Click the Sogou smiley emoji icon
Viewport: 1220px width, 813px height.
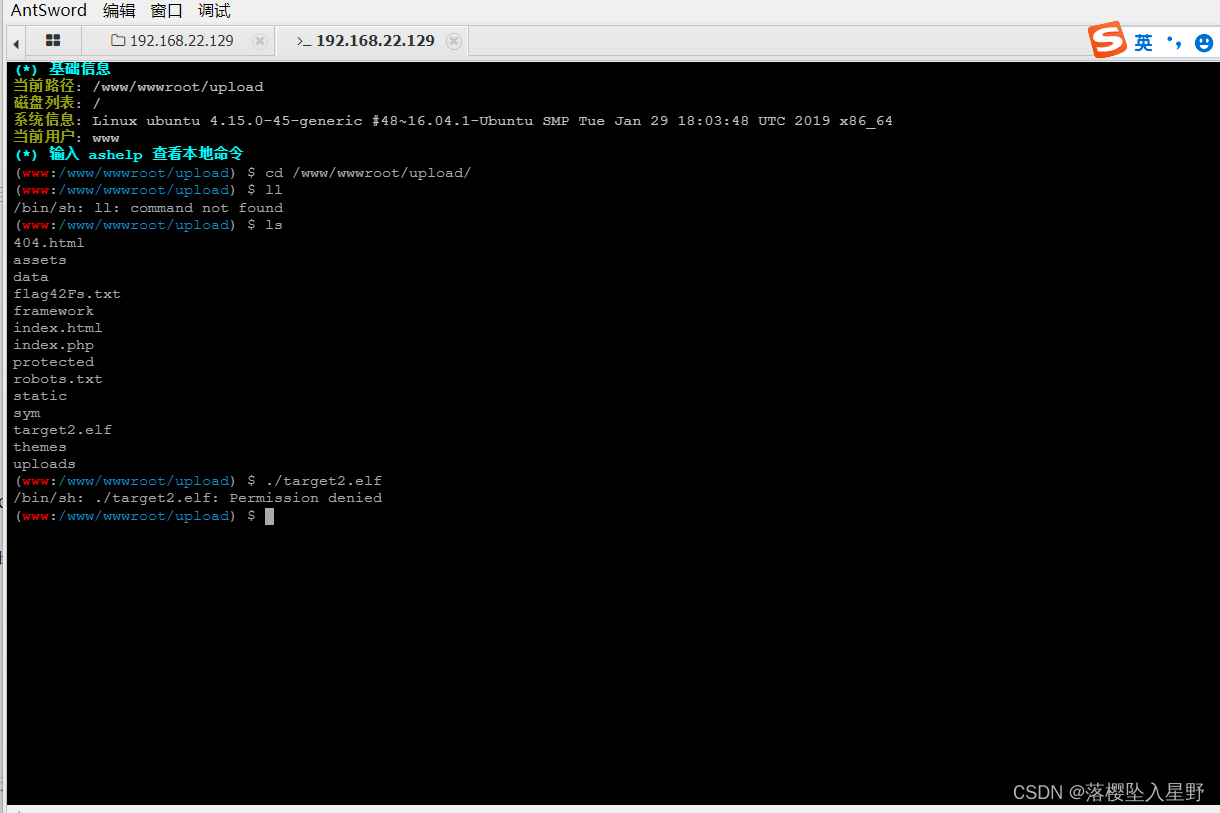point(1204,43)
